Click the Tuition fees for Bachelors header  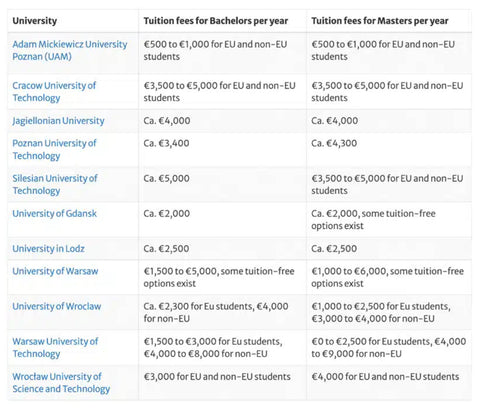pos(216,21)
